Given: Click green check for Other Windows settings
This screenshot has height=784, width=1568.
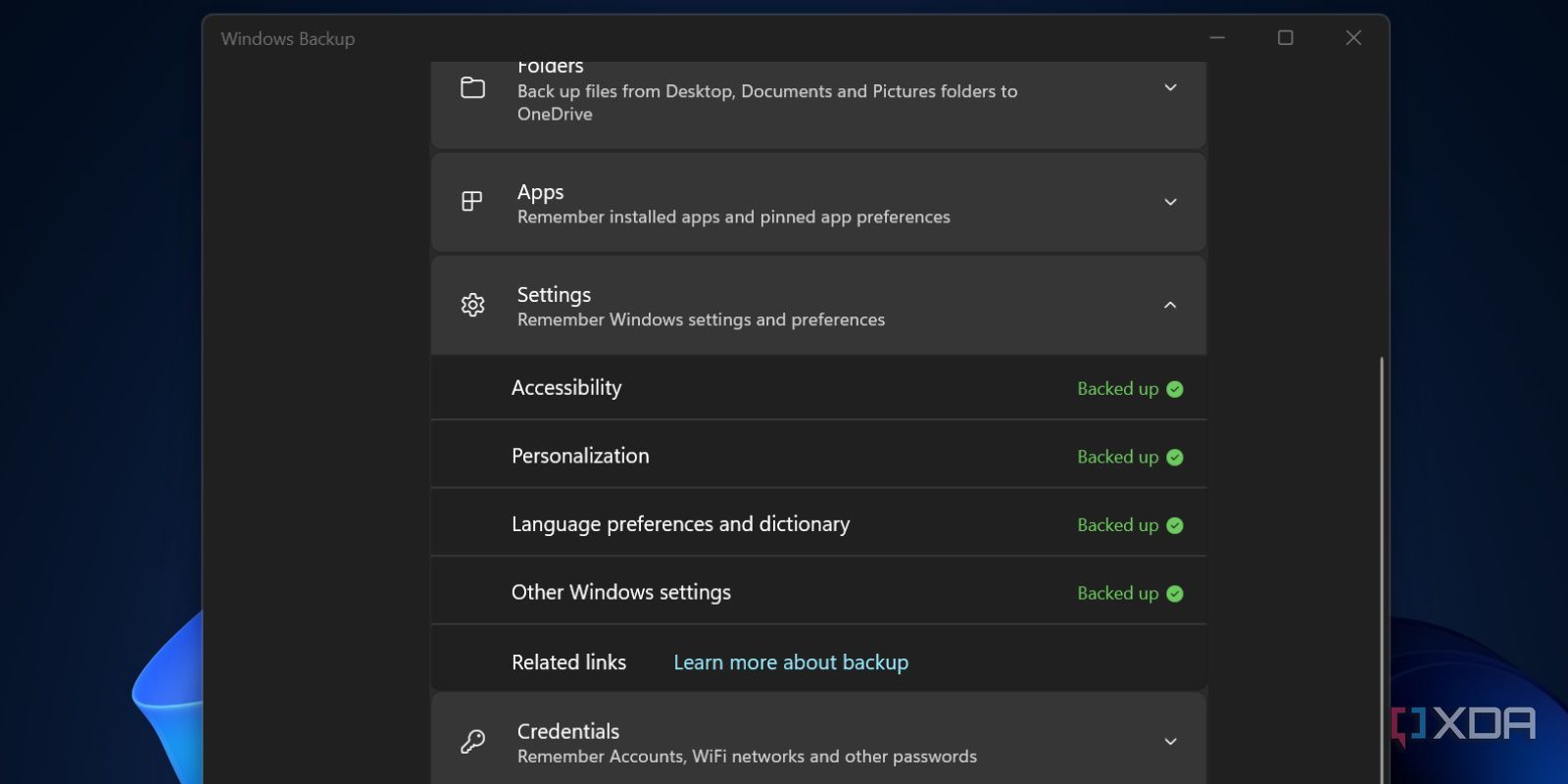Looking at the screenshot, I should (x=1175, y=594).
